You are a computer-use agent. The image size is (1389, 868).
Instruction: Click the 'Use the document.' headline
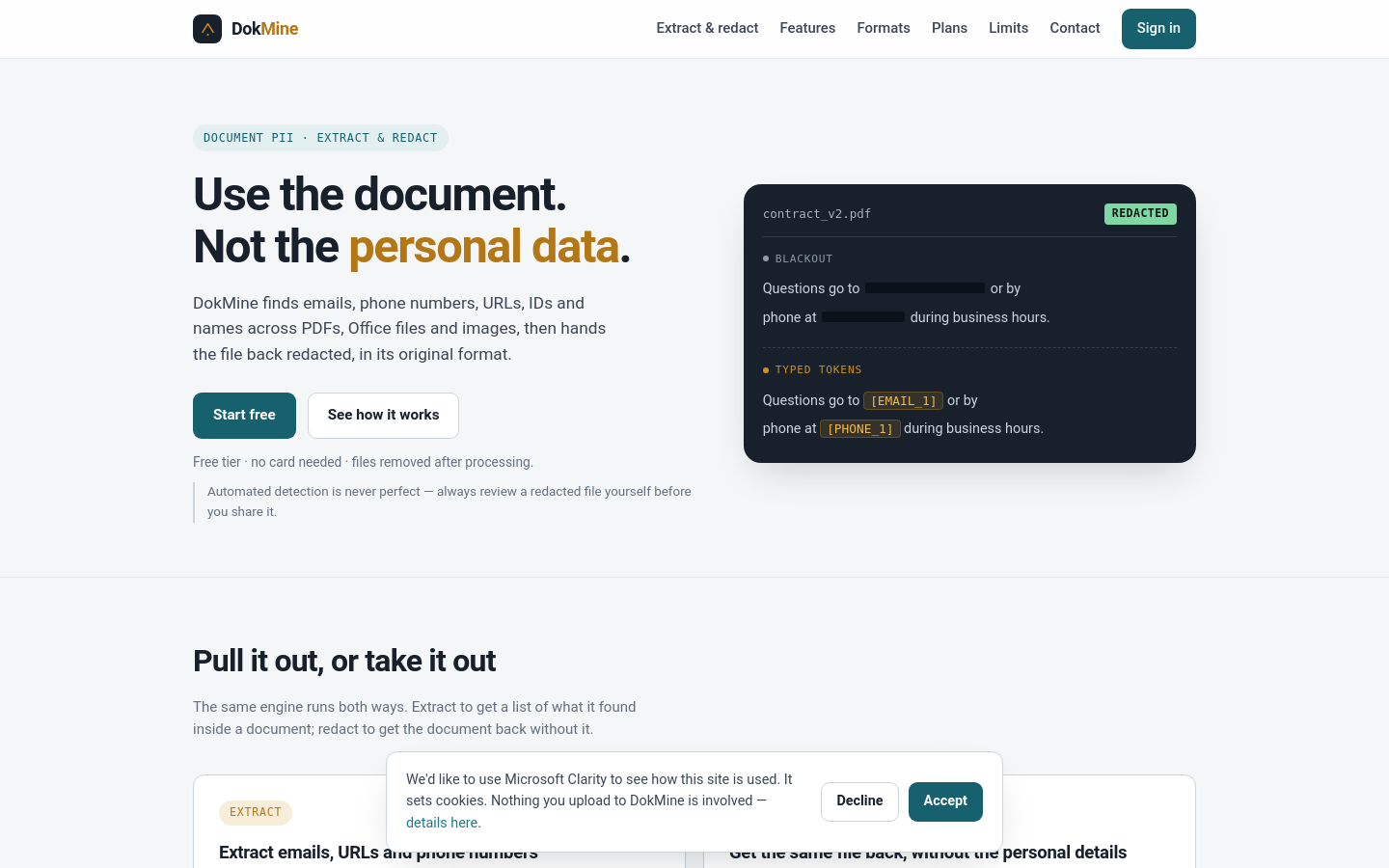pyautogui.click(x=380, y=194)
